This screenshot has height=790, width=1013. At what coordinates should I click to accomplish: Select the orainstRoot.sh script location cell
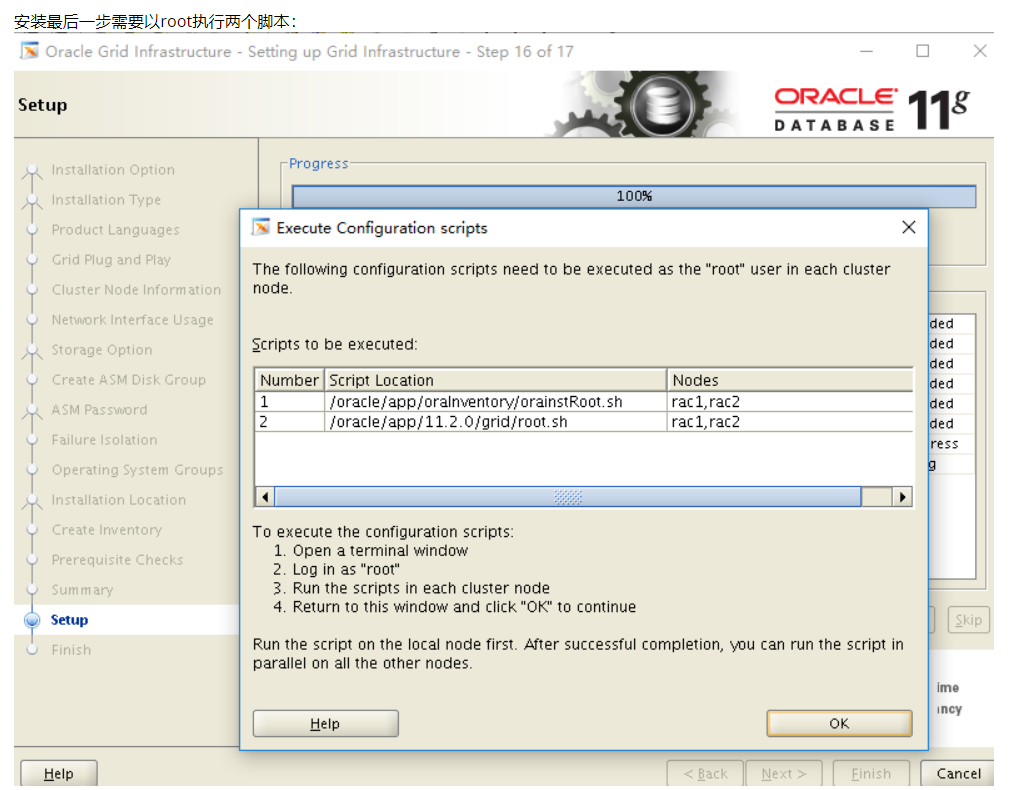pyautogui.click(x=495, y=402)
